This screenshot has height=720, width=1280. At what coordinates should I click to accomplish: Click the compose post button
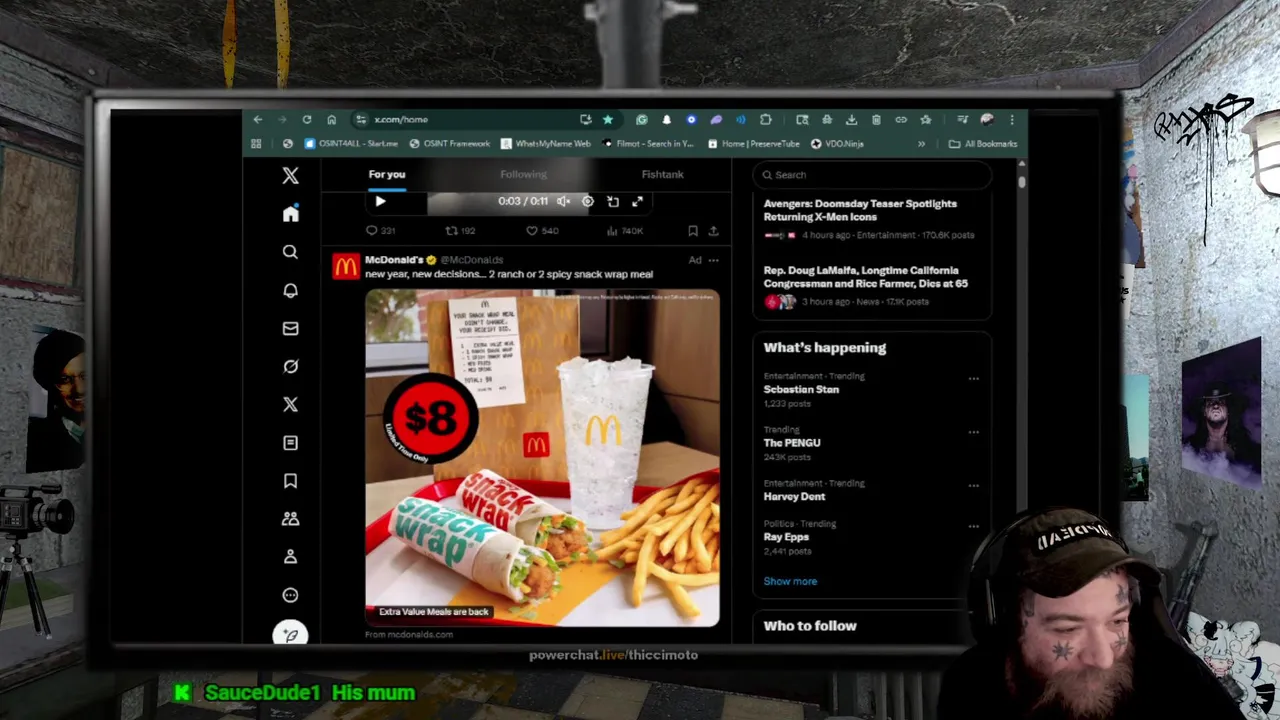pyautogui.click(x=290, y=634)
